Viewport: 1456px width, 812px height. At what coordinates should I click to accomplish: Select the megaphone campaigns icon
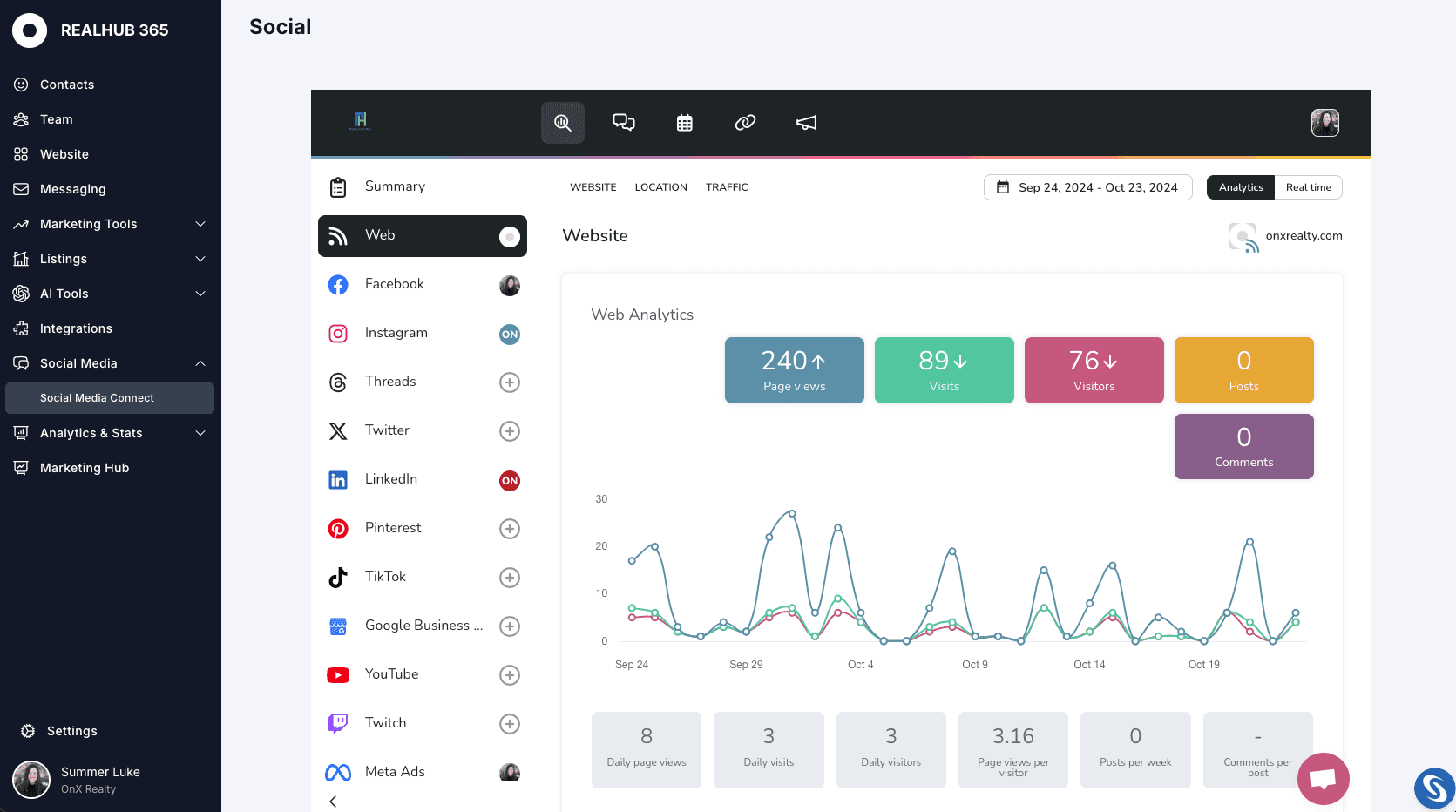coord(805,123)
